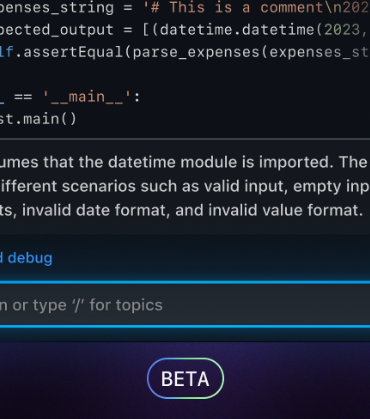Viewport: 370px width, 419px height.
Task: Click the expected_output code line
Action: 185,30
